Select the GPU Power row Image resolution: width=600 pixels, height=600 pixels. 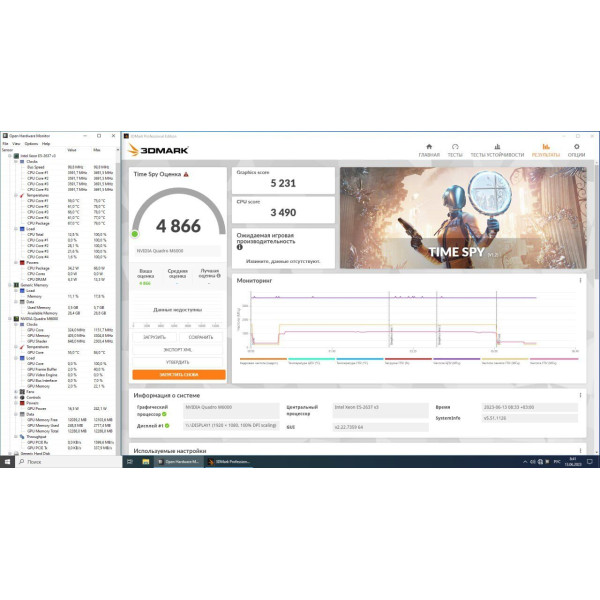coord(59,409)
